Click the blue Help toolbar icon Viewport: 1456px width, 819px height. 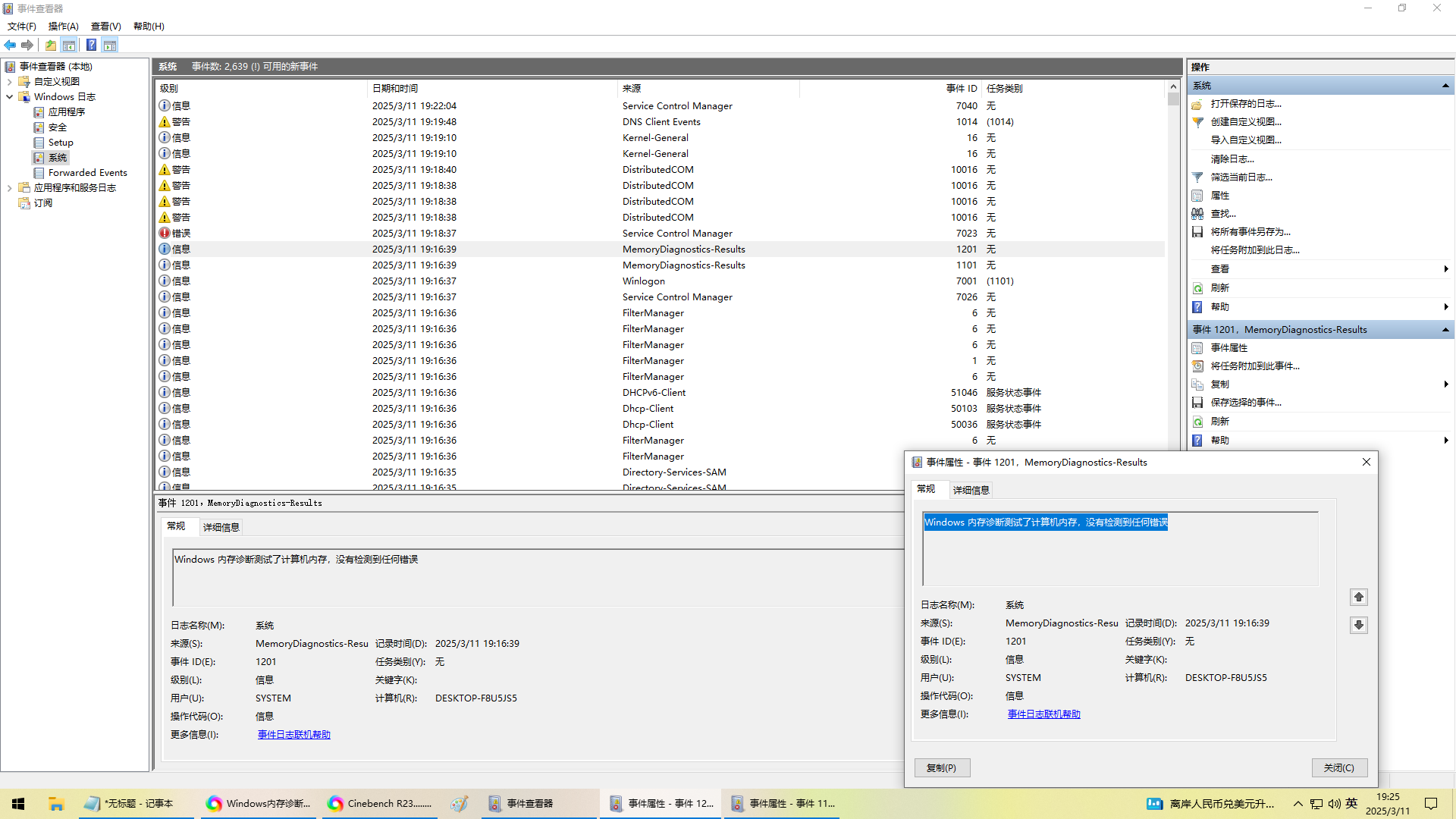tap(91, 45)
